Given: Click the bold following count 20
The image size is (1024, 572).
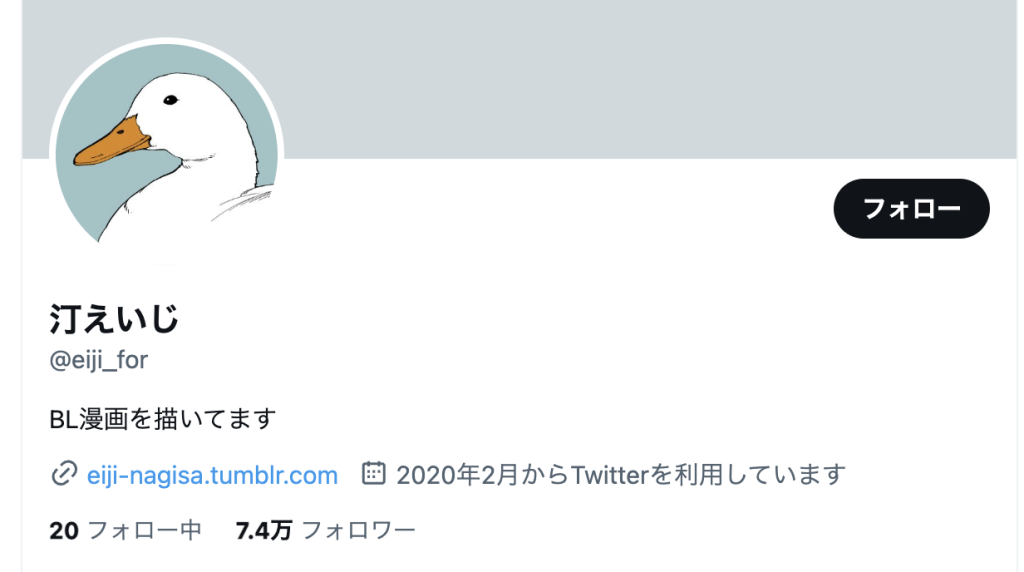Looking at the screenshot, I should pos(64,530).
